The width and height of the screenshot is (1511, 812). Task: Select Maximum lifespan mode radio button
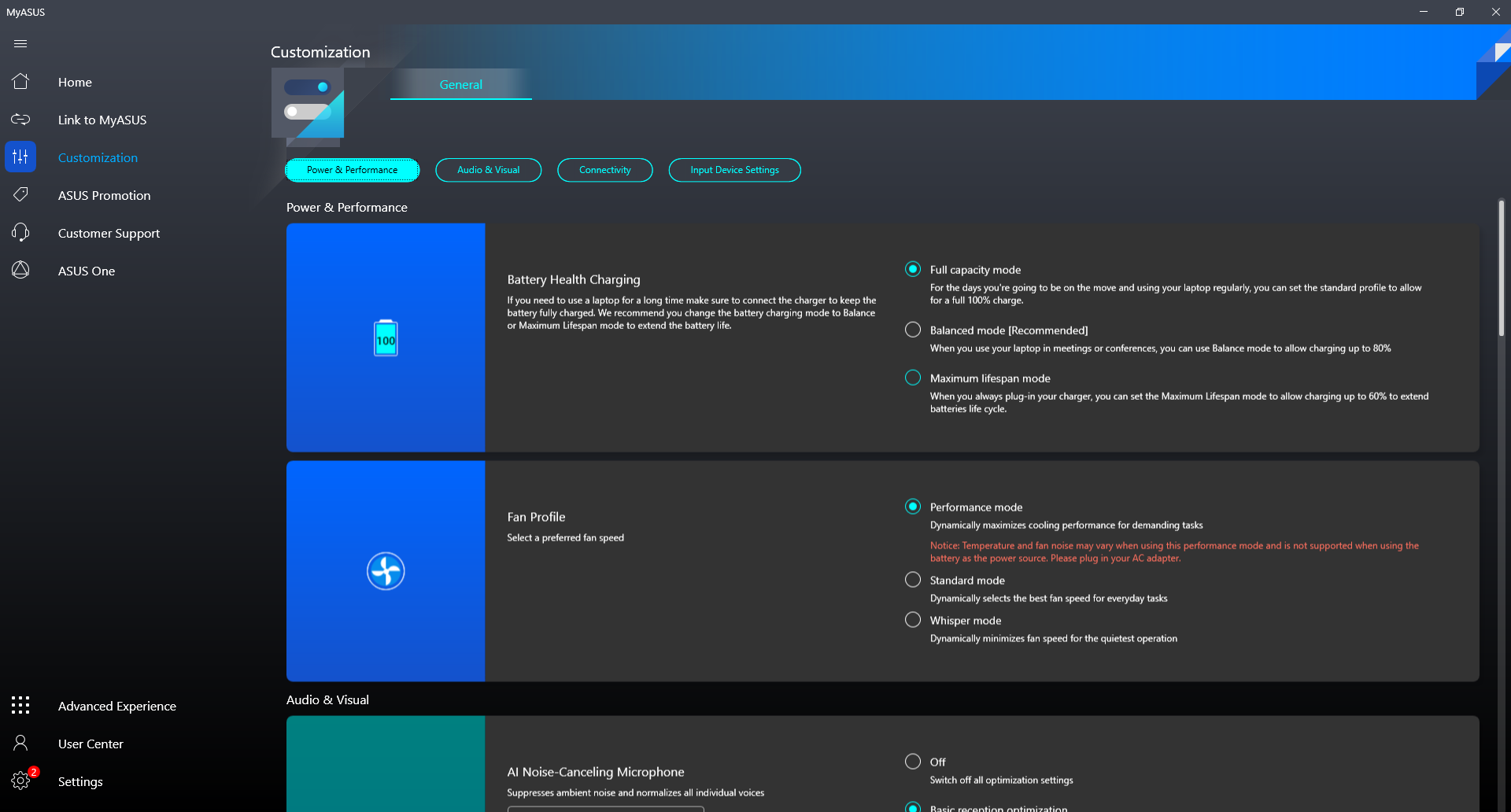913,378
